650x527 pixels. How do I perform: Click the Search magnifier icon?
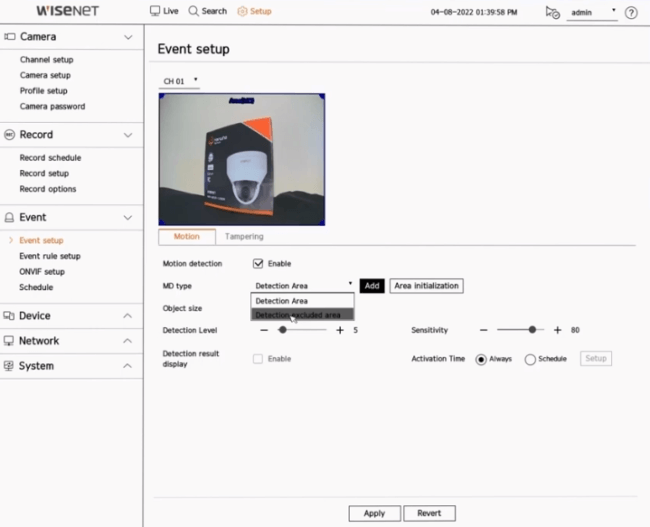[x=193, y=11]
